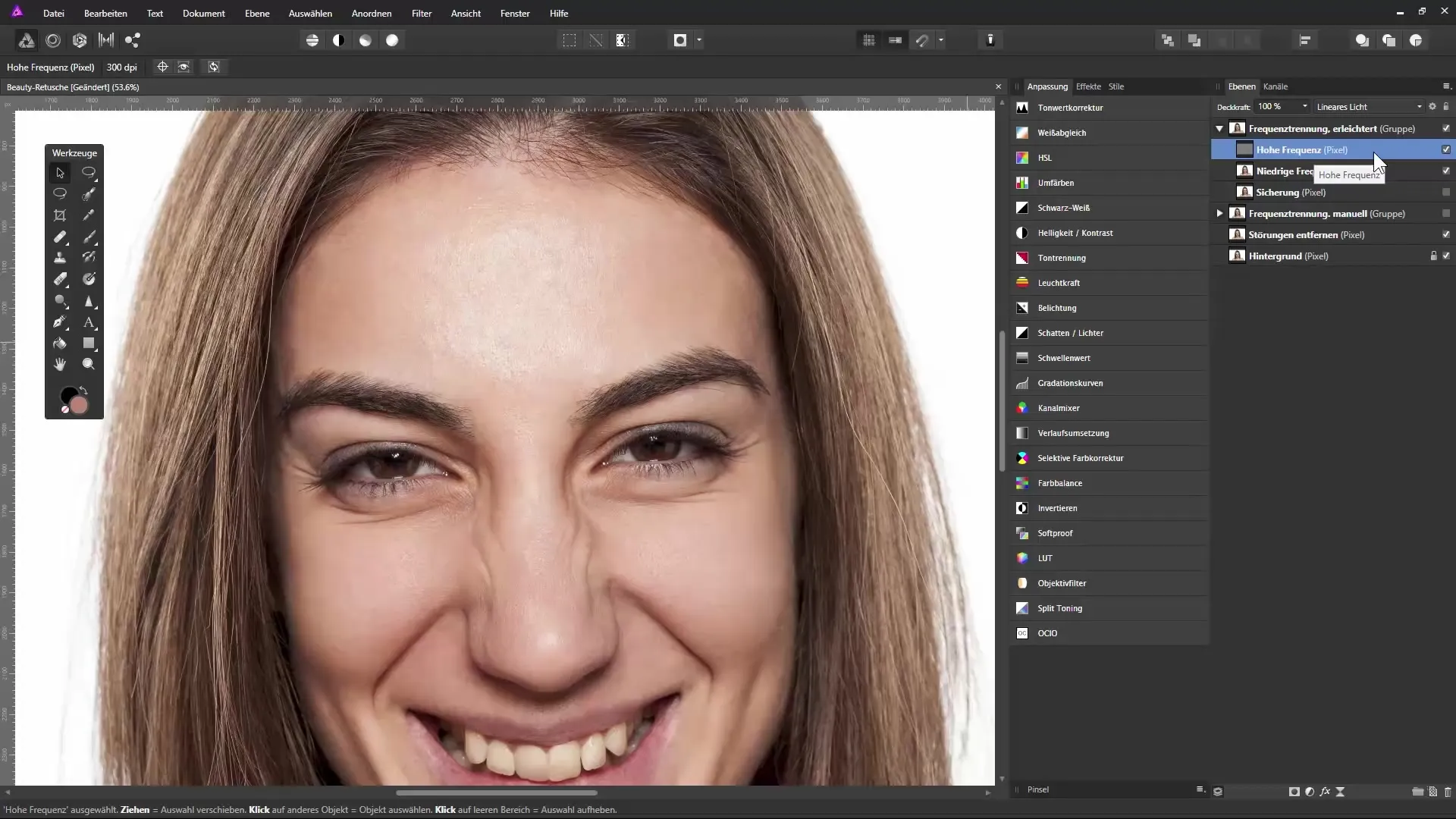Add a Selektive Farbkorrektur adjustment

1109,458
